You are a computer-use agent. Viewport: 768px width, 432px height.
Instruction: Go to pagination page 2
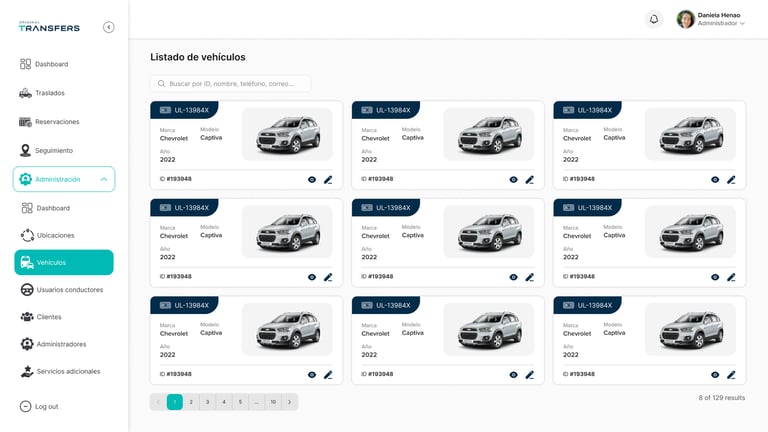191,402
